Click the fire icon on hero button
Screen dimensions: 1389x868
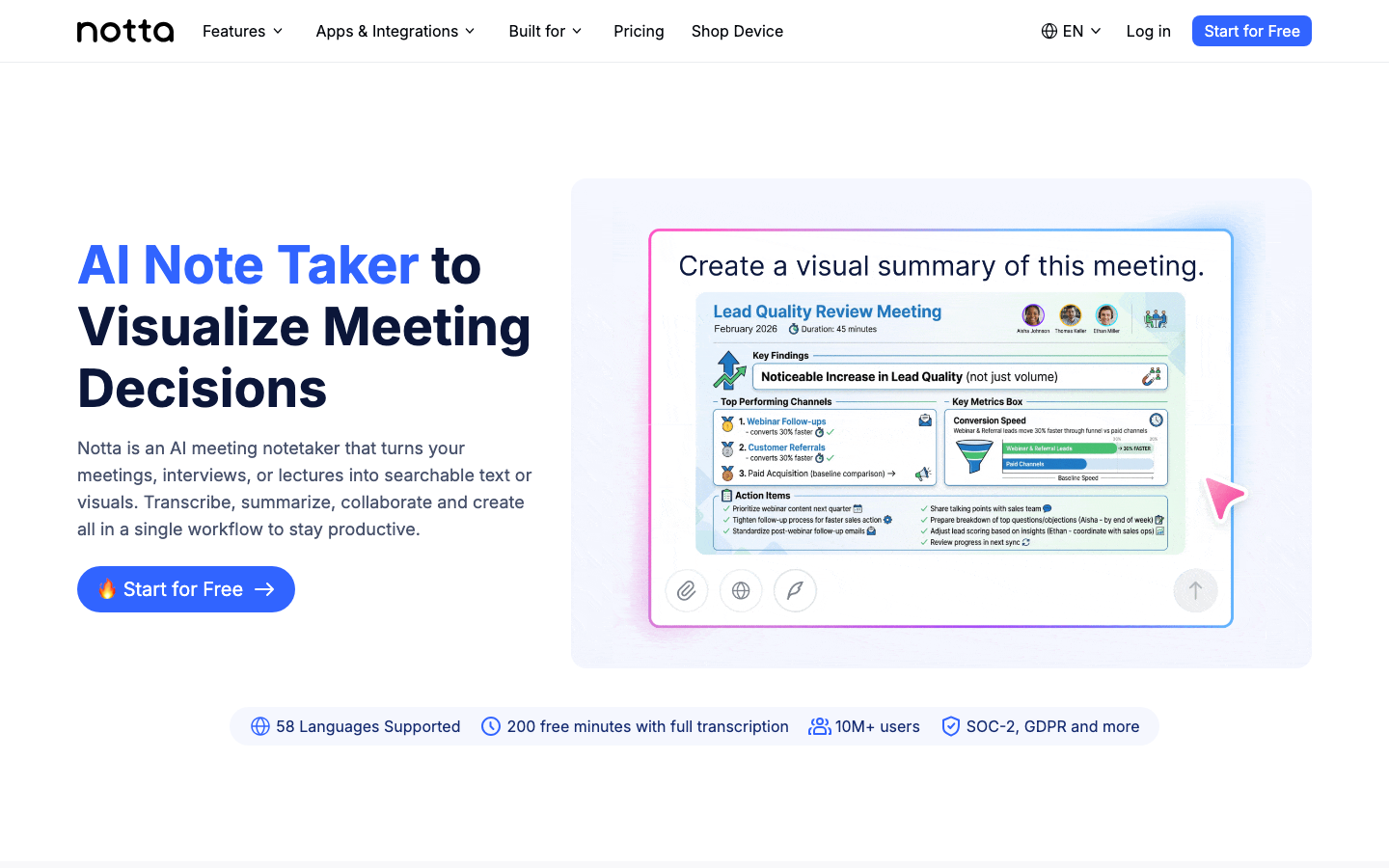pos(107,588)
